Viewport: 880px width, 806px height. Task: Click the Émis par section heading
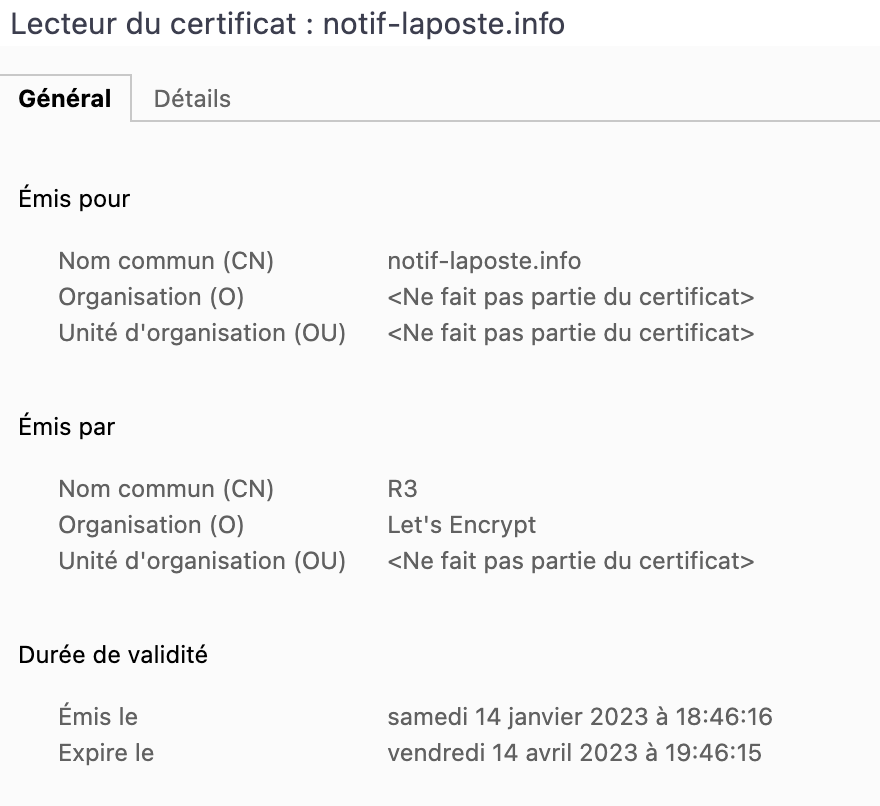(x=67, y=427)
